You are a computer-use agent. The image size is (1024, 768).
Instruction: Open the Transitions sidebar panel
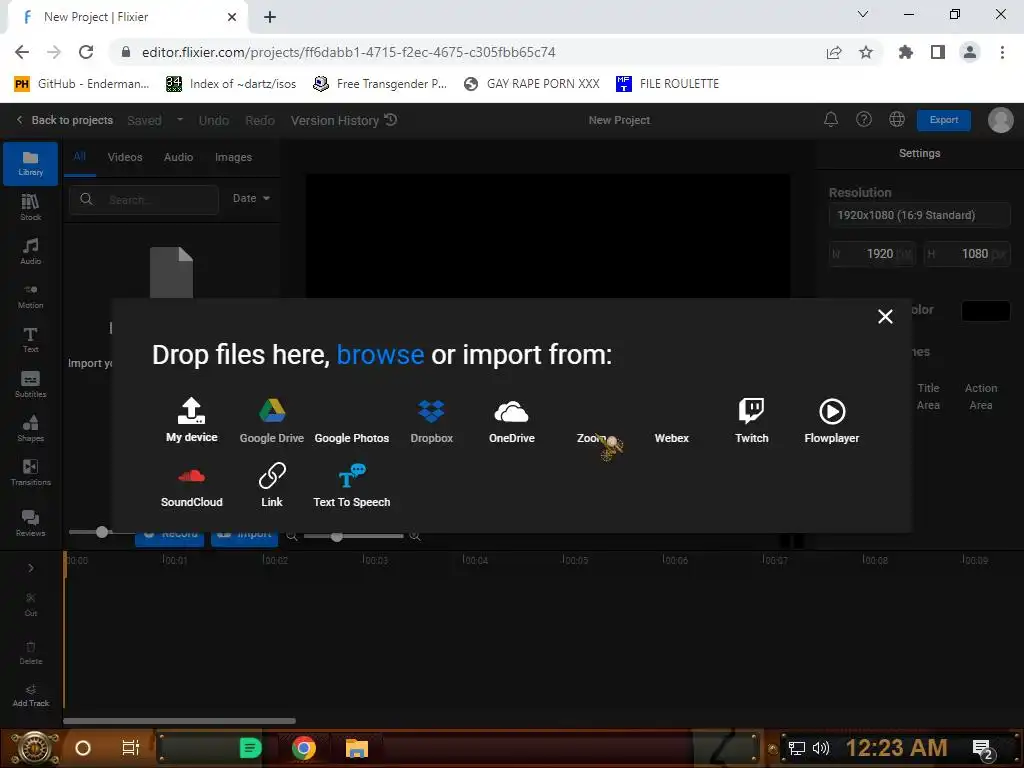31,473
